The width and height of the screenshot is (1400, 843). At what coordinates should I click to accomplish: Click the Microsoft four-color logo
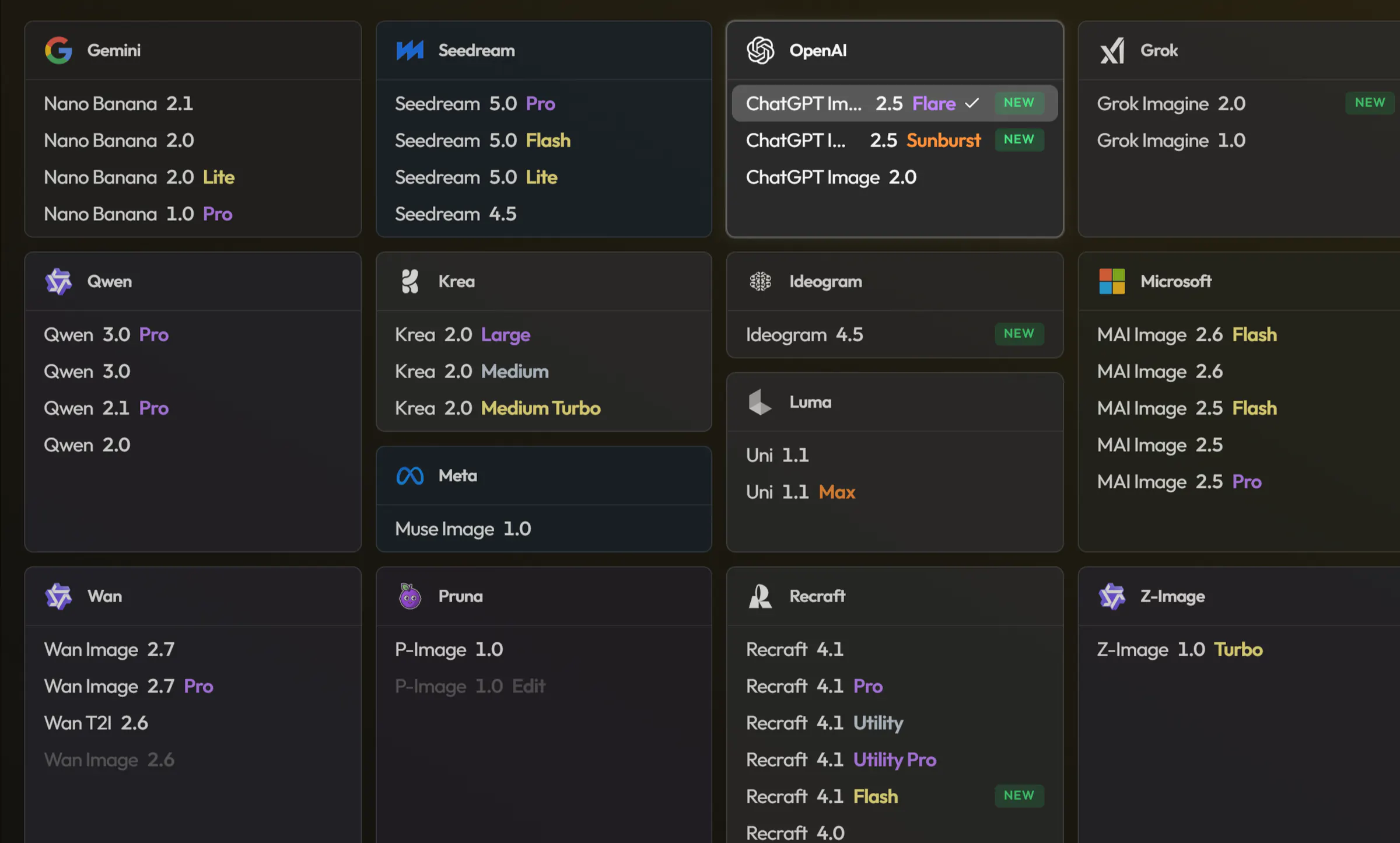pyautogui.click(x=1112, y=281)
